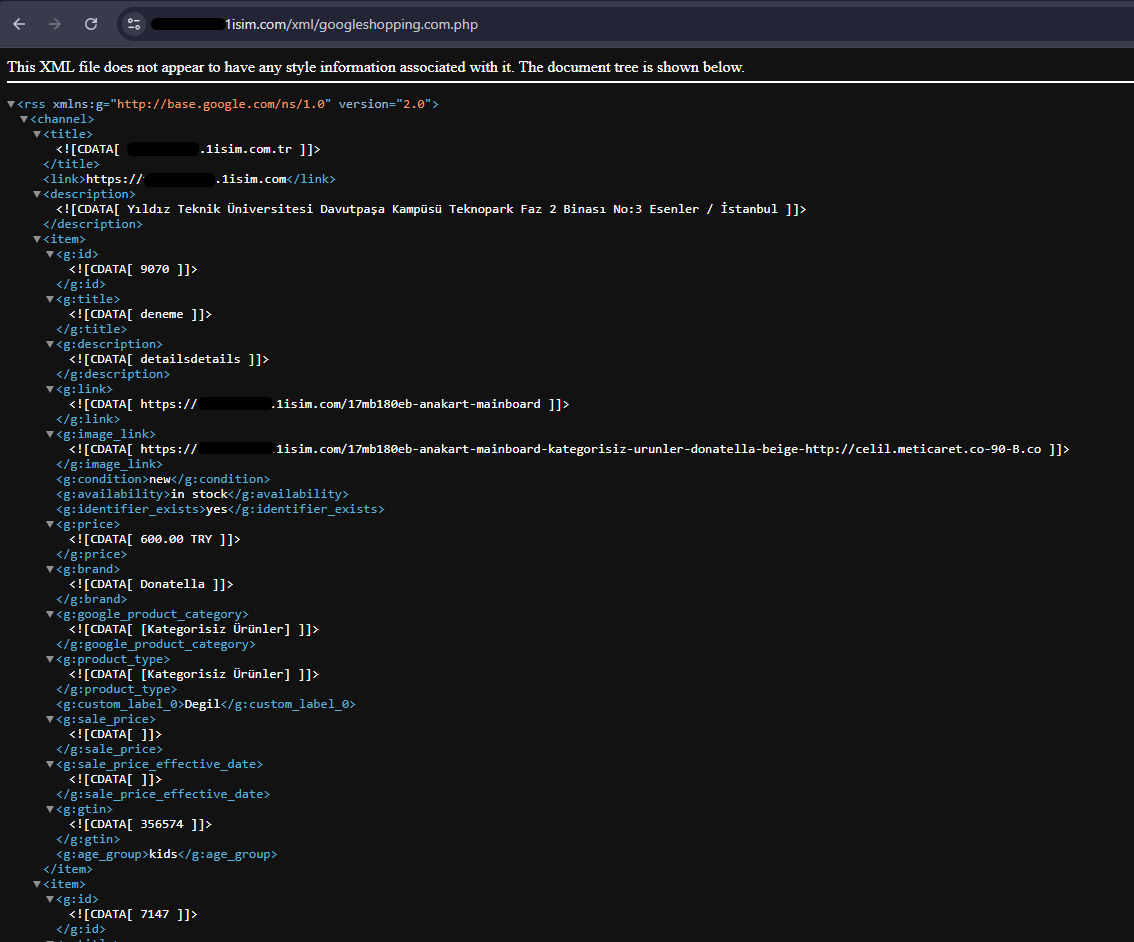Image resolution: width=1134 pixels, height=942 pixels.
Task: Open site information icon in address bar
Action: tap(134, 24)
